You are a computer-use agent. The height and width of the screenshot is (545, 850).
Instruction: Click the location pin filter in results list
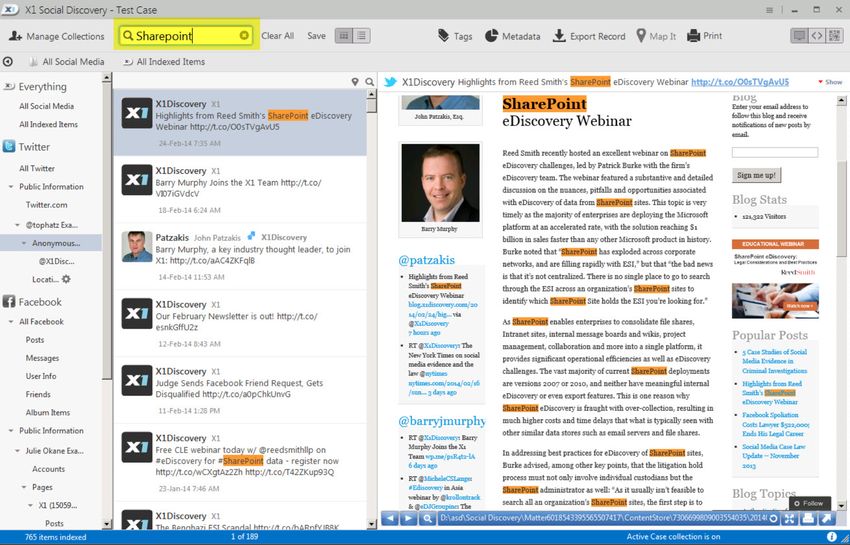355,81
